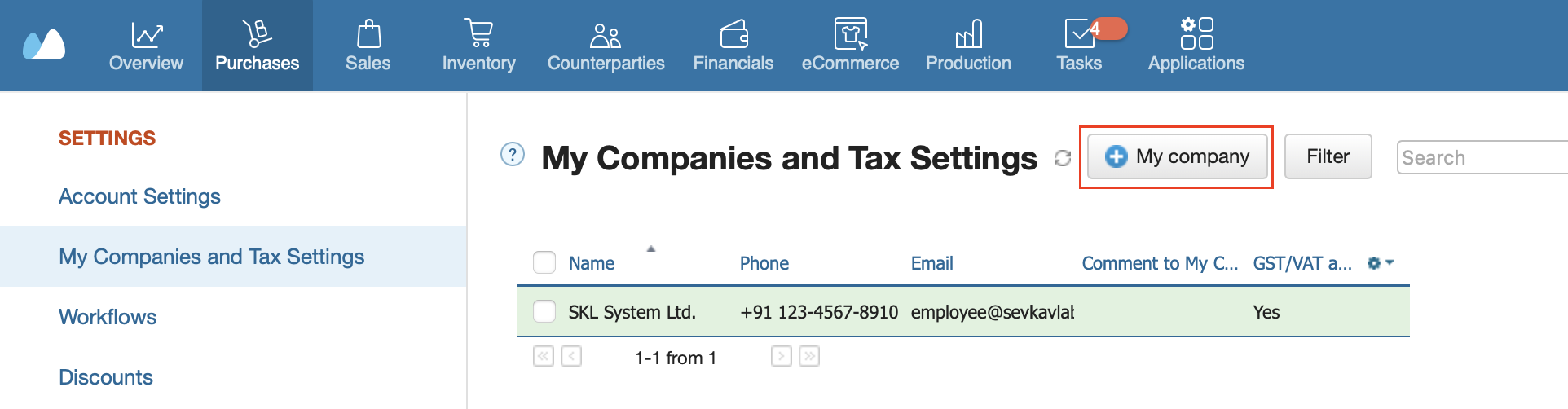
Task: Click the Filter button
Action: click(1328, 156)
